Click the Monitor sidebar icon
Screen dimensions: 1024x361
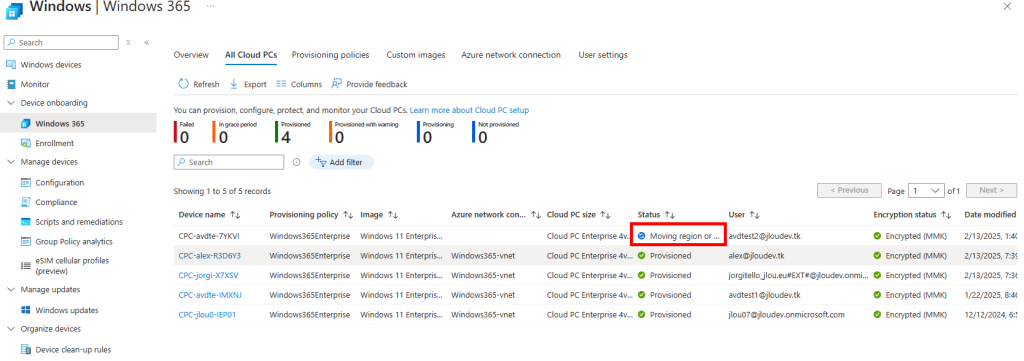point(10,84)
